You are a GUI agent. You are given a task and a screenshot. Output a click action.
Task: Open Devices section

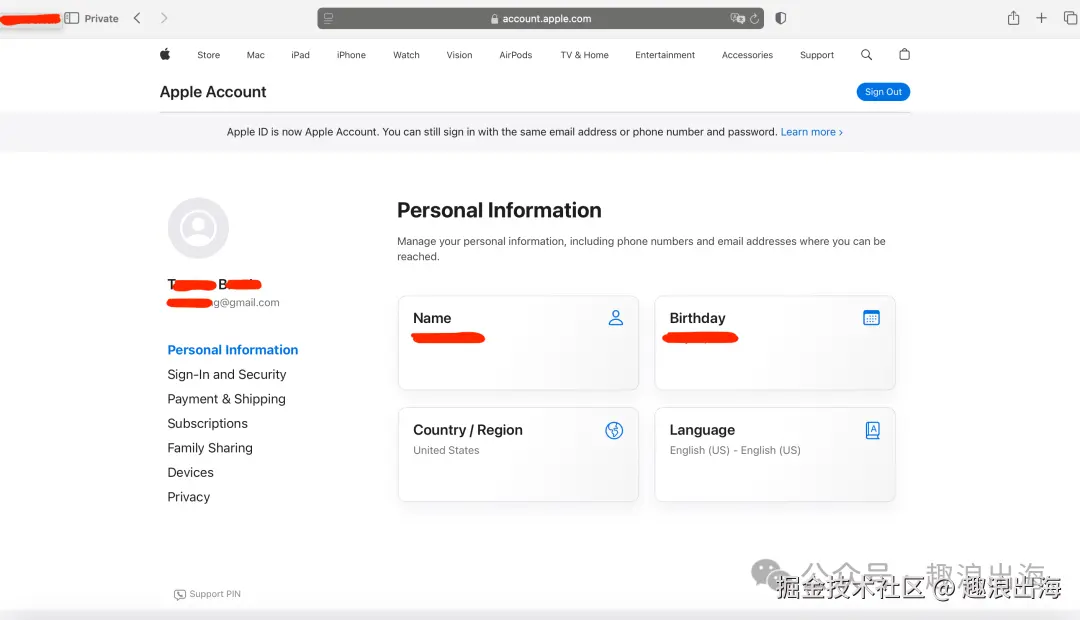click(x=190, y=473)
